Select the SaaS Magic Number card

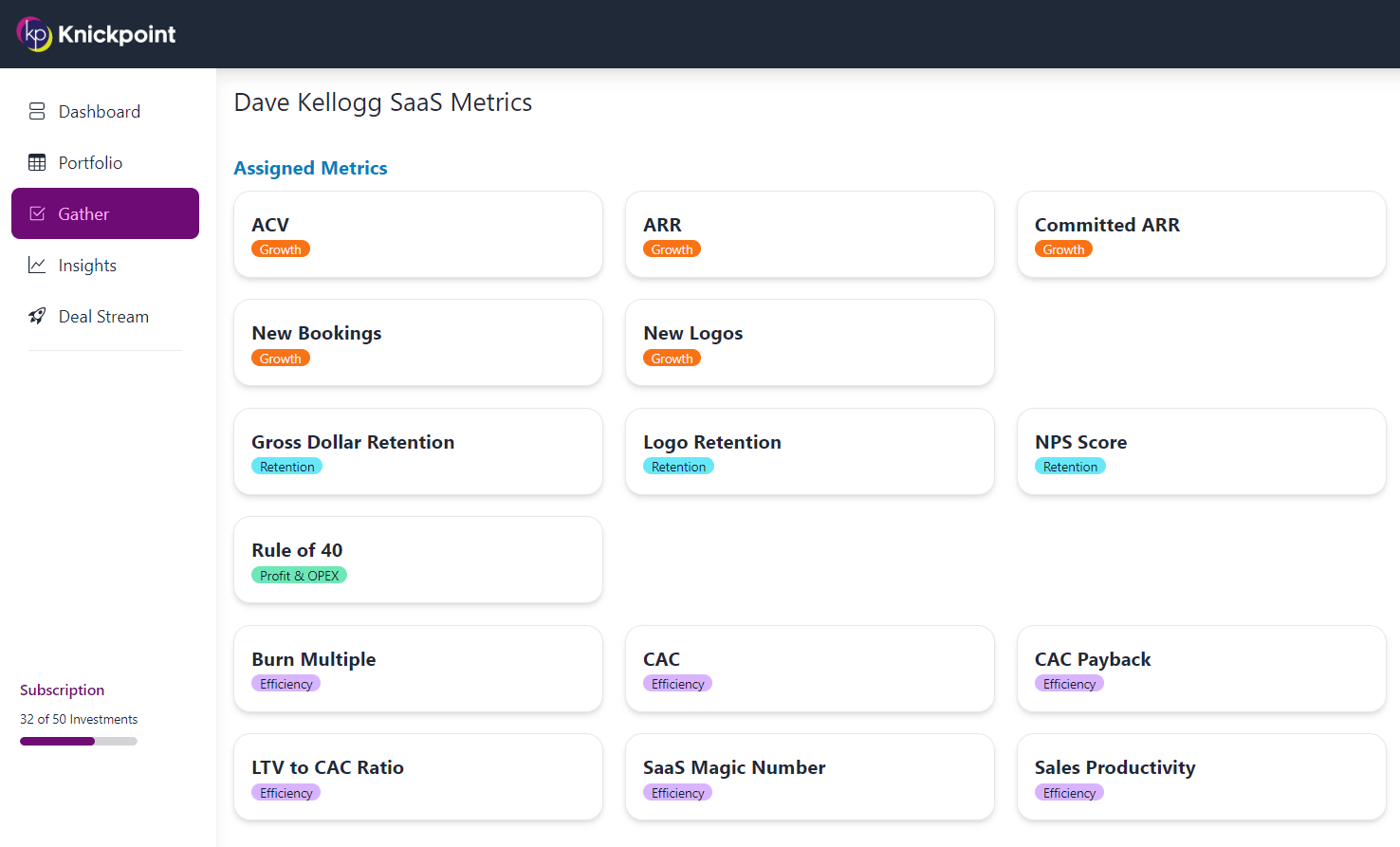[810, 777]
